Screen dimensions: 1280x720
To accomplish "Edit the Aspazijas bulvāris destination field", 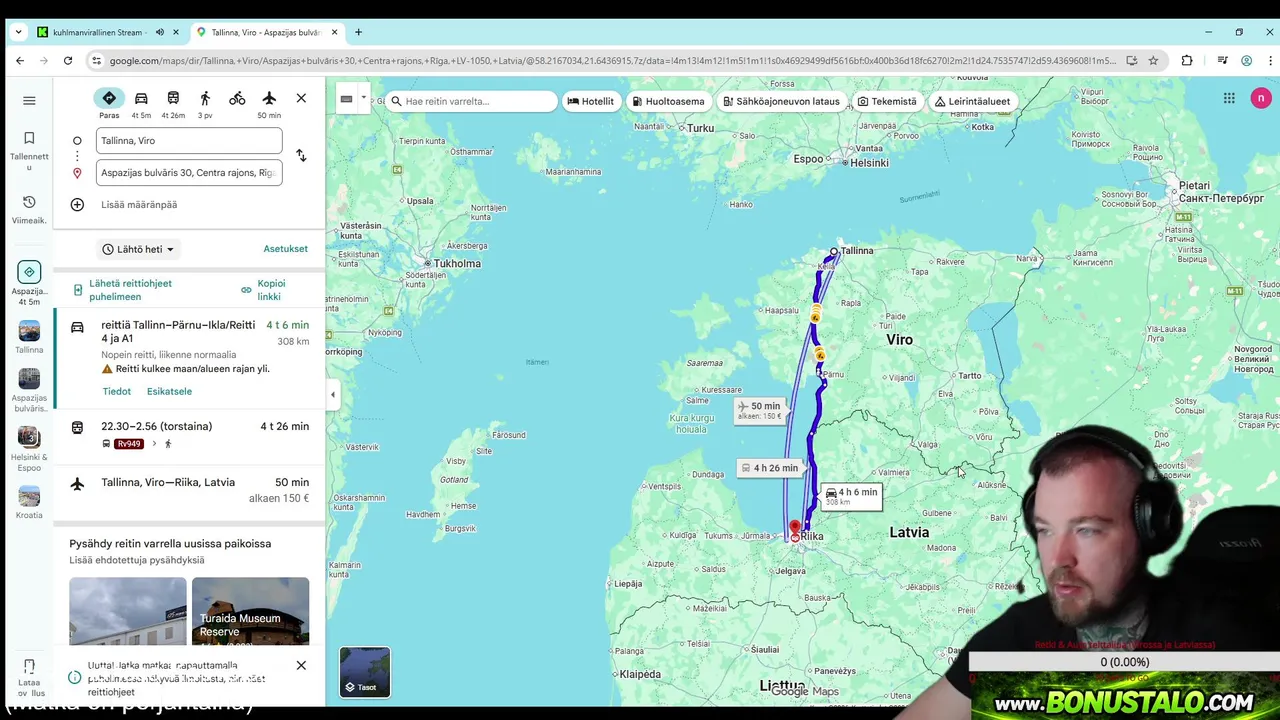I will (189, 173).
